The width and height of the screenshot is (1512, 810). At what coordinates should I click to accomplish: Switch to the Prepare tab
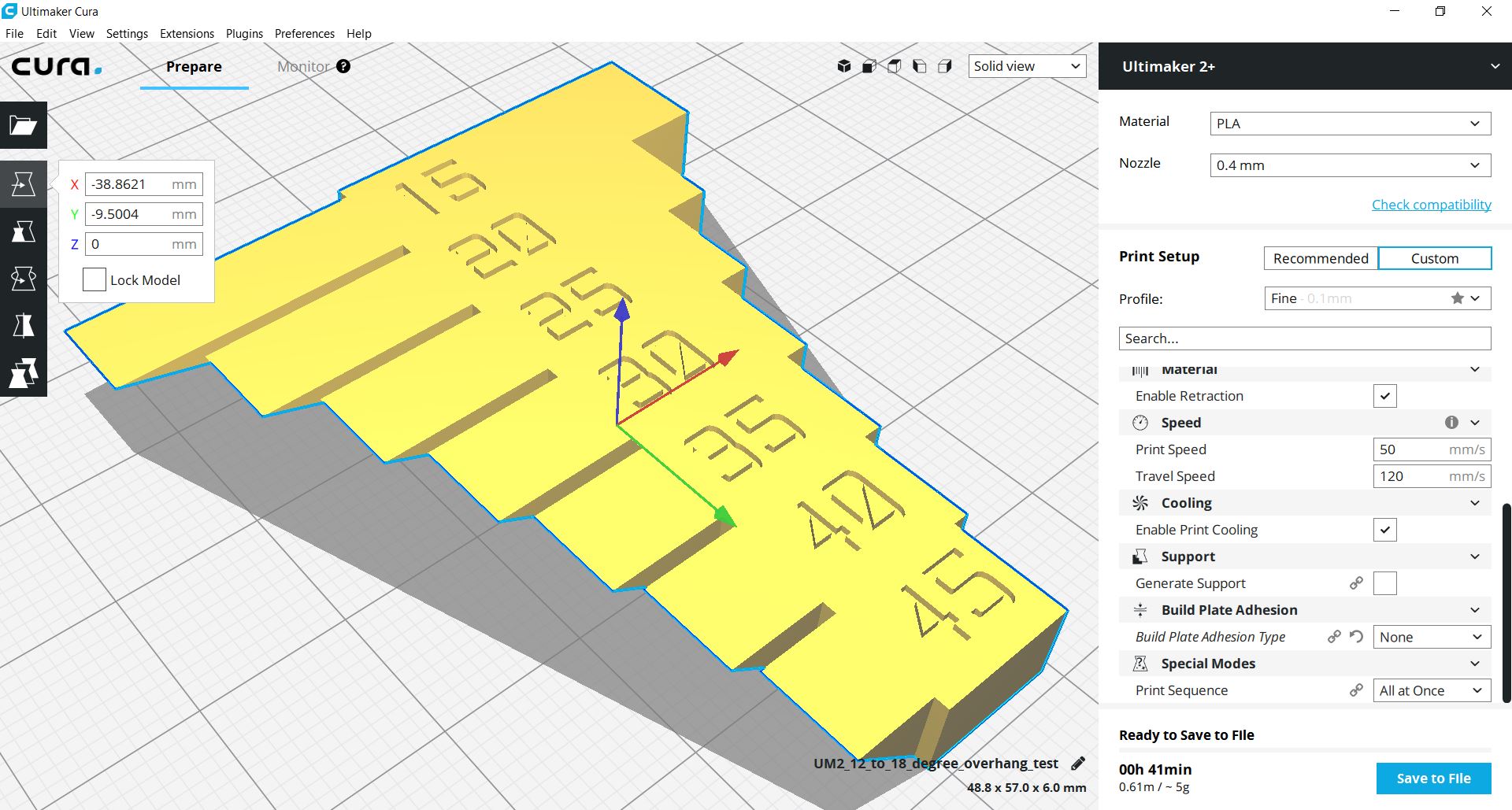194,67
